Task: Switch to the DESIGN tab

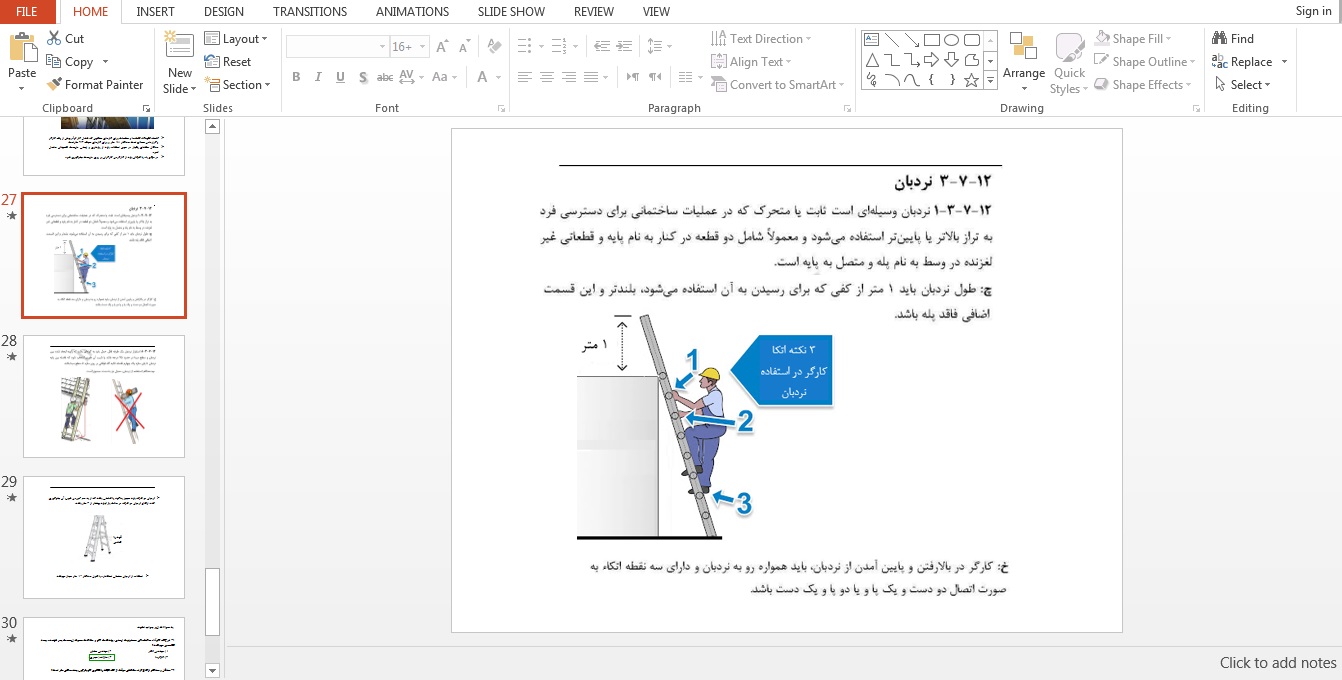Action: (x=223, y=12)
